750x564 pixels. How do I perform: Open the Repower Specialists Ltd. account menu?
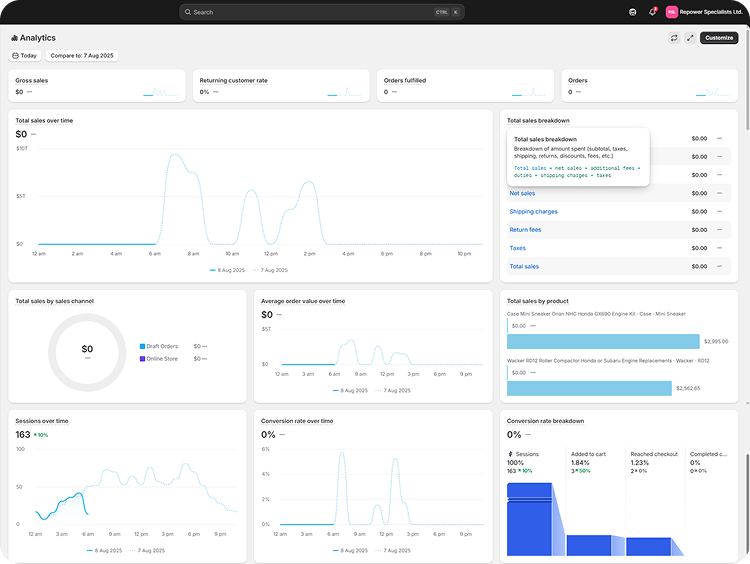pyautogui.click(x=704, y=12)
